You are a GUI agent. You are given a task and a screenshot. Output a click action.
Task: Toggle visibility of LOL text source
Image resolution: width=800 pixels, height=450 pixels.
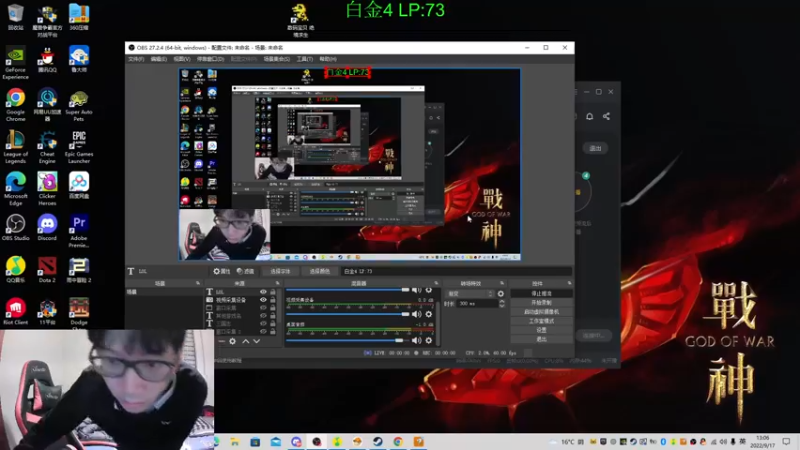tap(263, 292)
